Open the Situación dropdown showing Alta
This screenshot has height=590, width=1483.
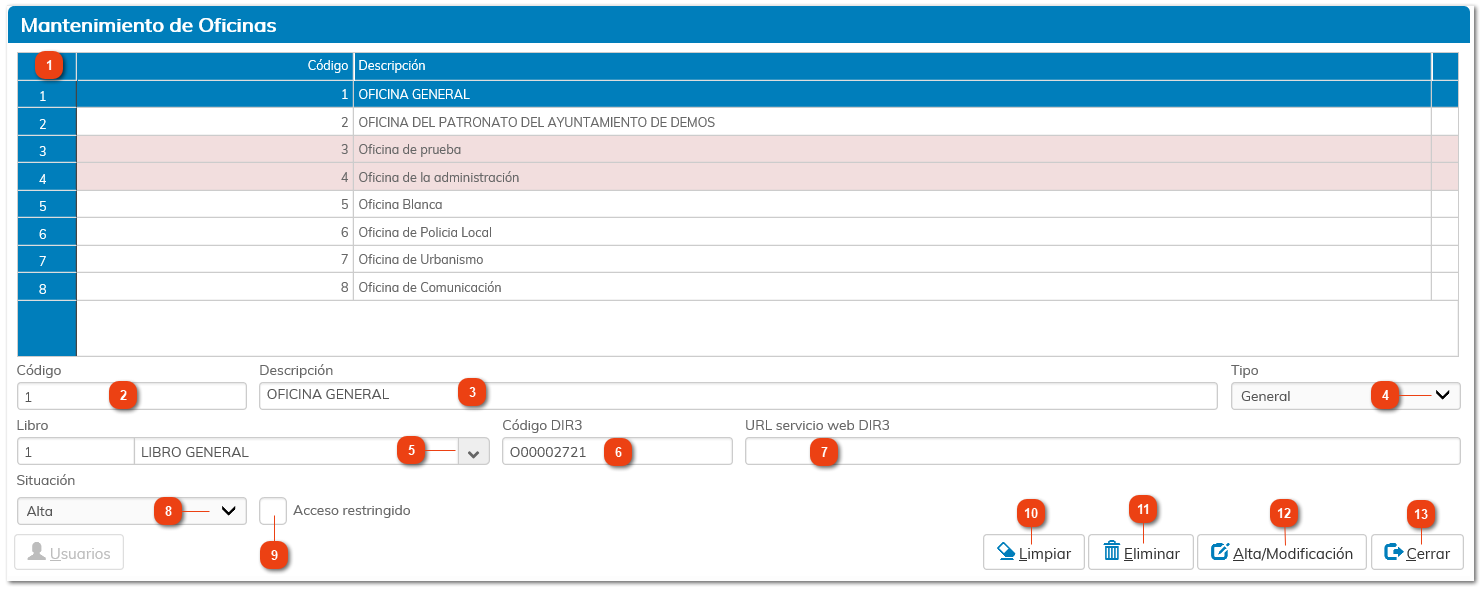(132, 511)
